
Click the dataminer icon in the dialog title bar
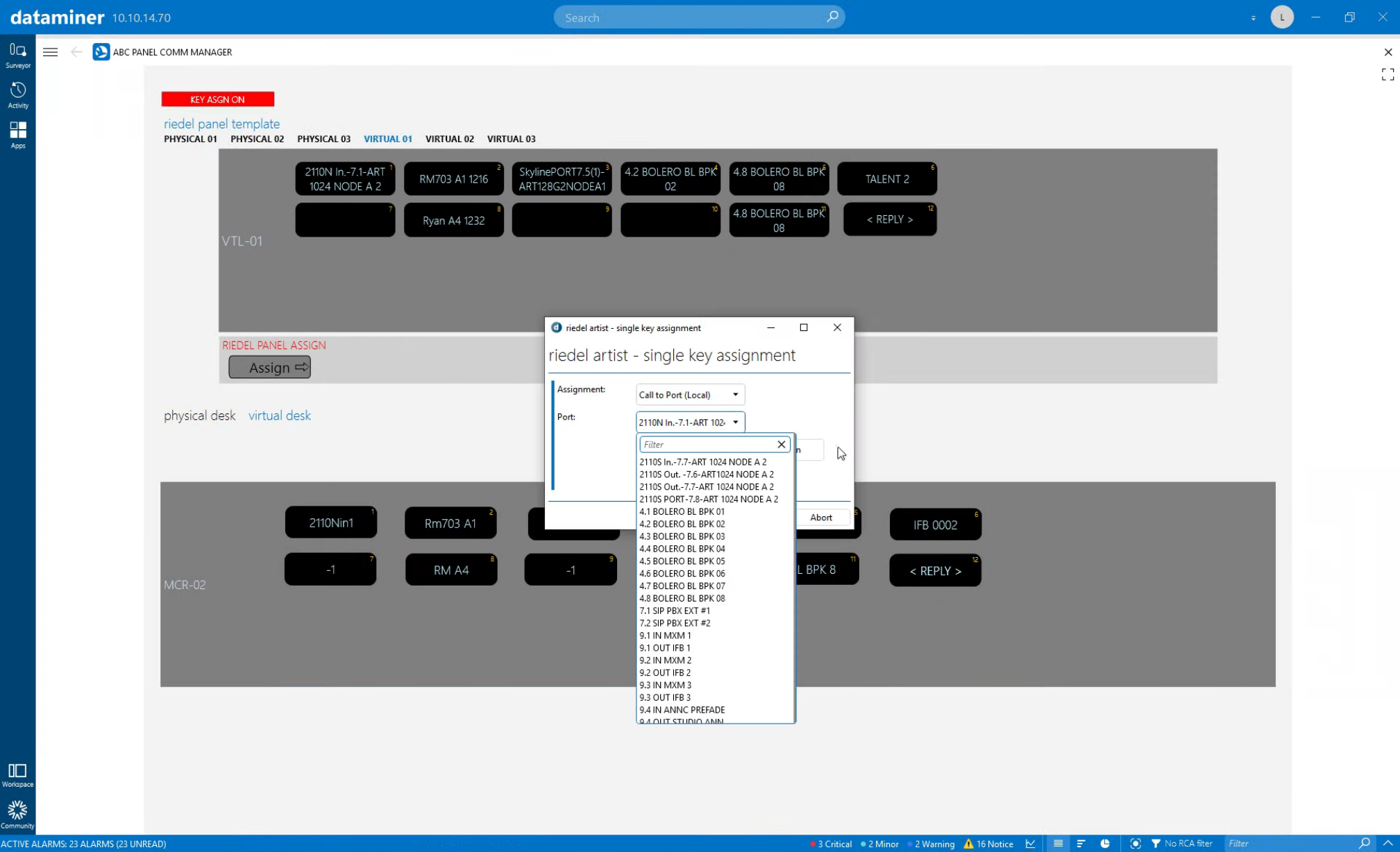556,327
